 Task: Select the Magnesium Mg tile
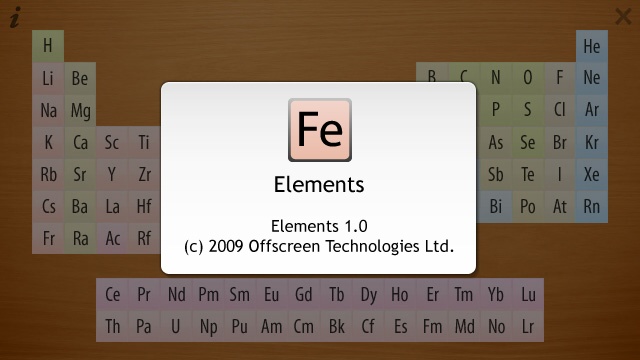point(80,110)
